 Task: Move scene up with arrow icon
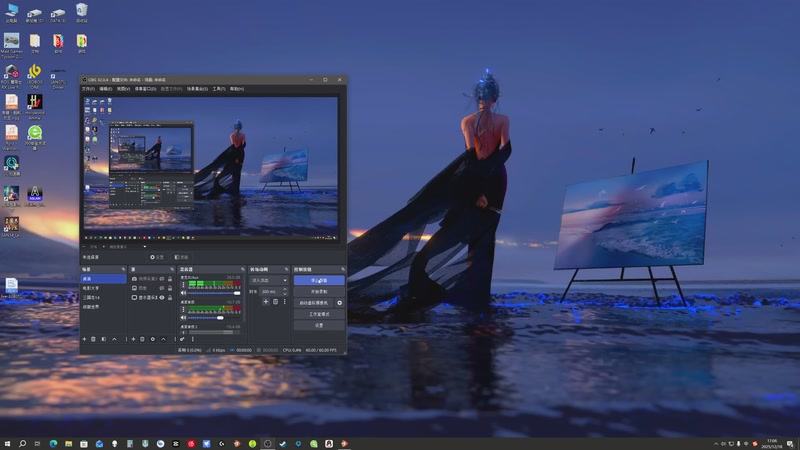114,339
